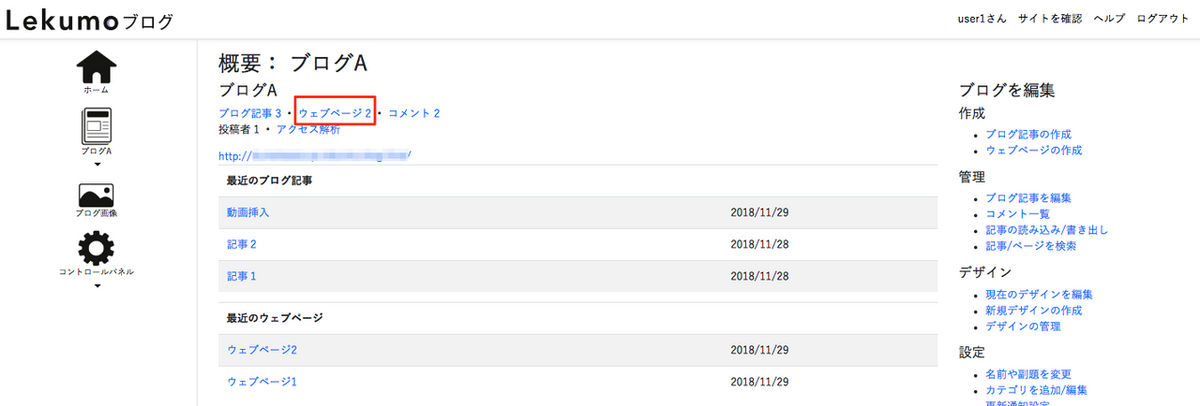Open ウェブページ2 in recent web pages
Image resolution: width=1200 pixels, height=406 pixels.
pyautogui.click(x=262, y=350)
